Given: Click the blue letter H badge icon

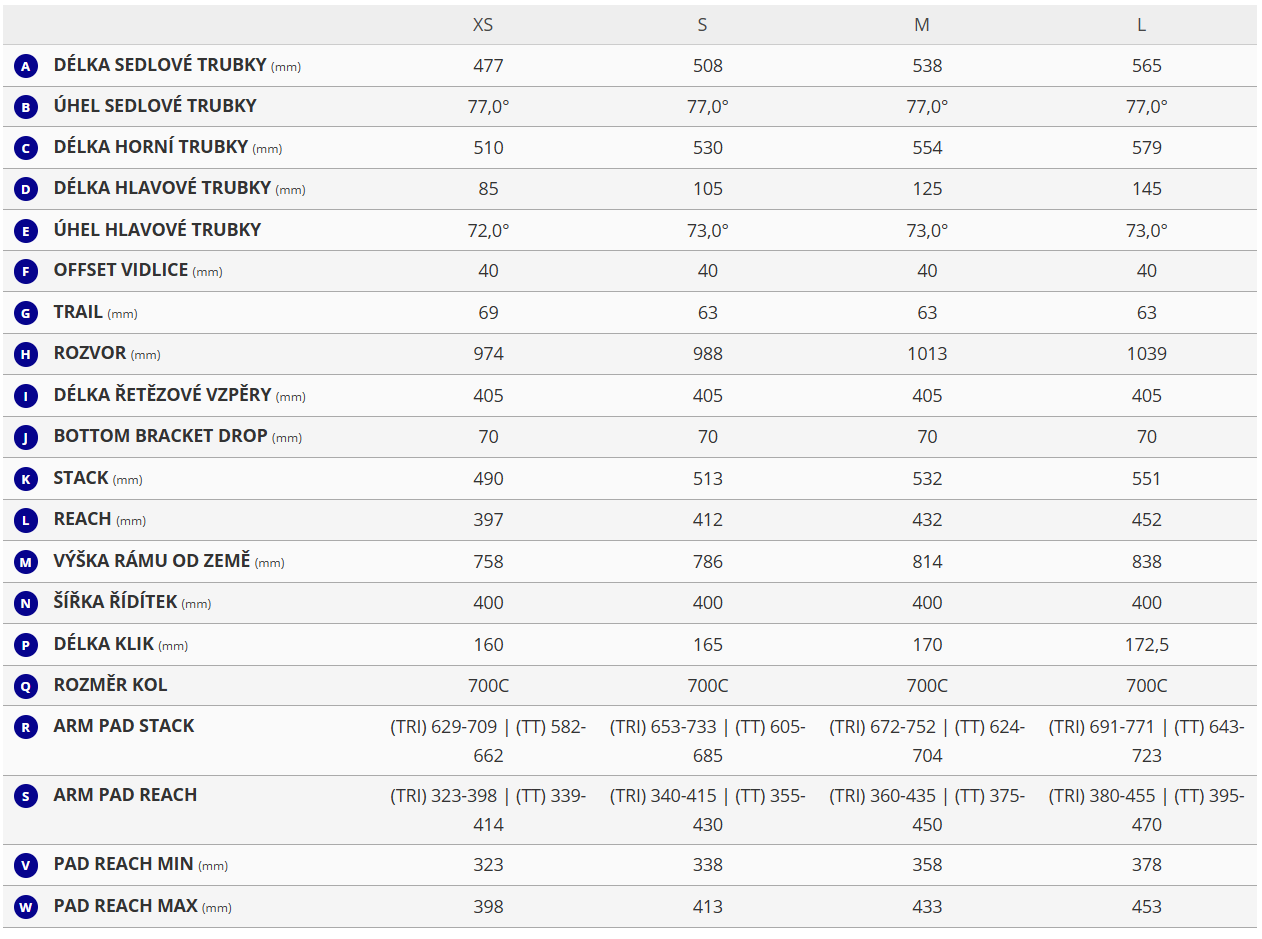Looking at the screenshot, I should (x=26, y=354).
